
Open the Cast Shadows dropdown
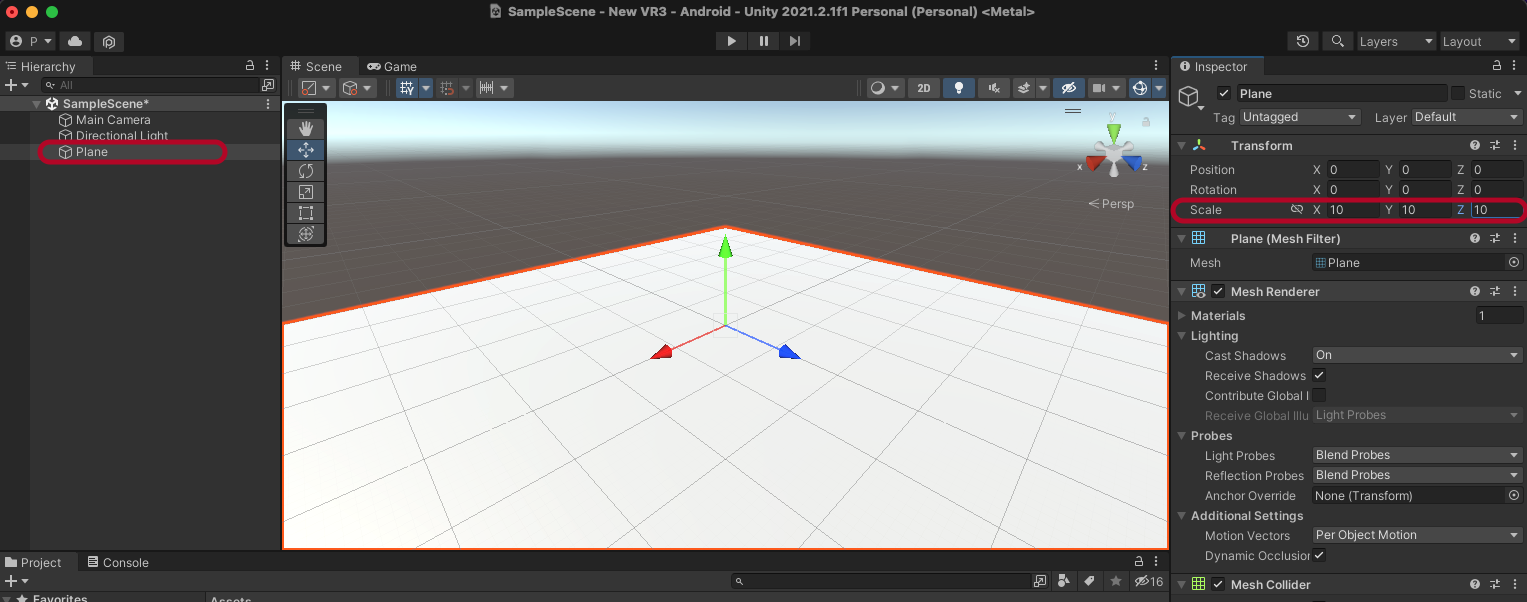tap(1417, 355)
